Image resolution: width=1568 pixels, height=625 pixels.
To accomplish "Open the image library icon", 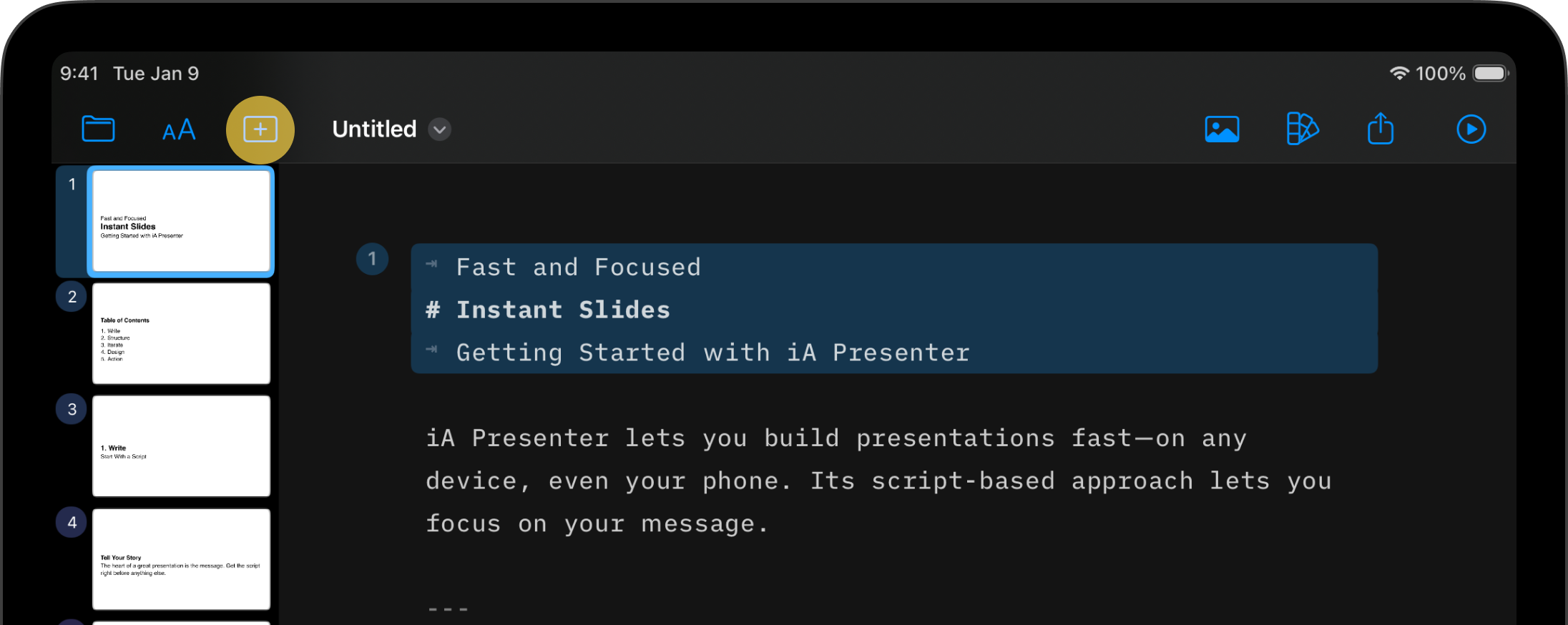I will click(1222, 129).
